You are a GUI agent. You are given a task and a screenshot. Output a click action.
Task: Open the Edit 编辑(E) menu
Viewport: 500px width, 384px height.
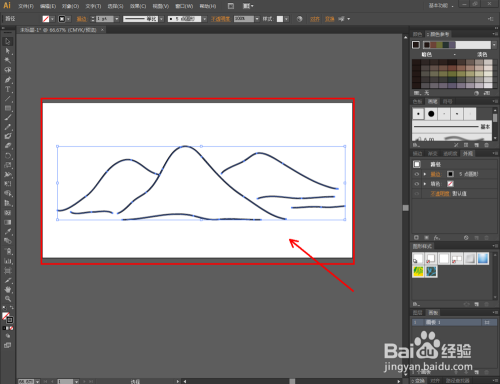pos(48,6)
